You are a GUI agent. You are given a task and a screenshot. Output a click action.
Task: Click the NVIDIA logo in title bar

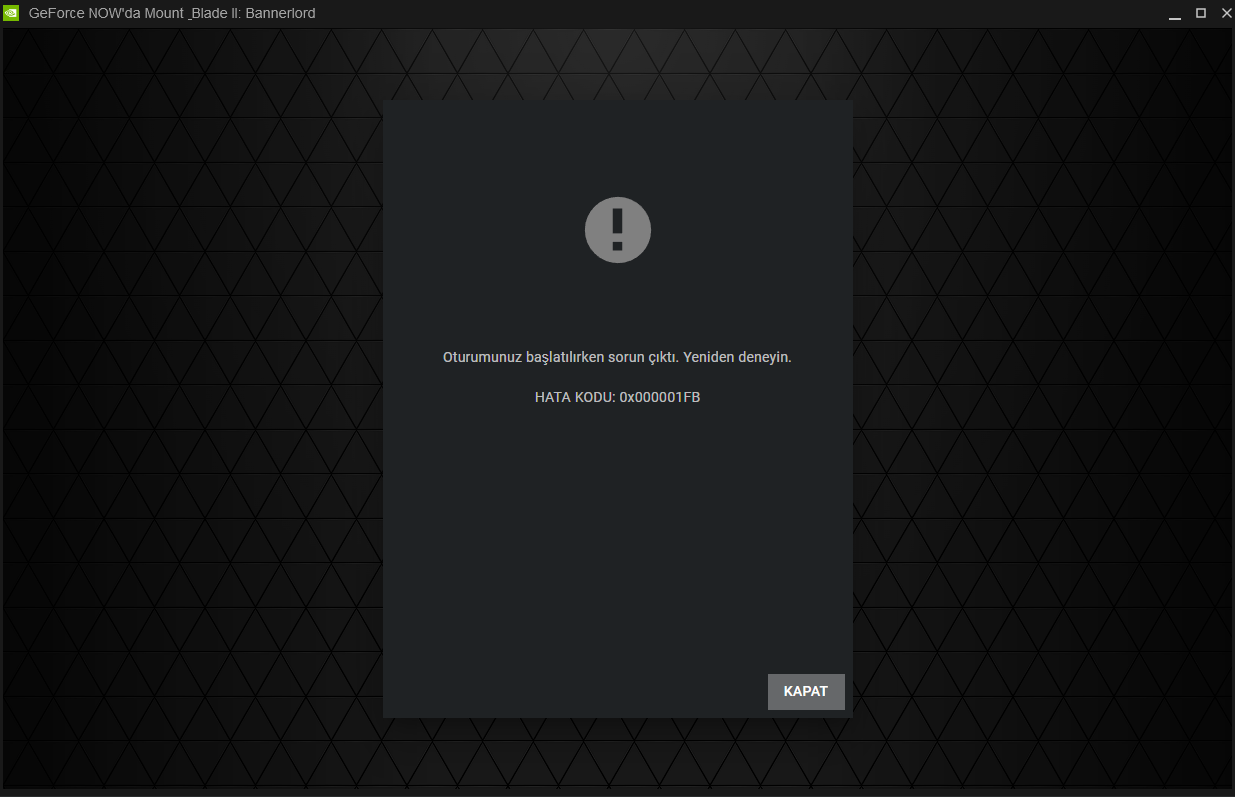click(12, 13)
